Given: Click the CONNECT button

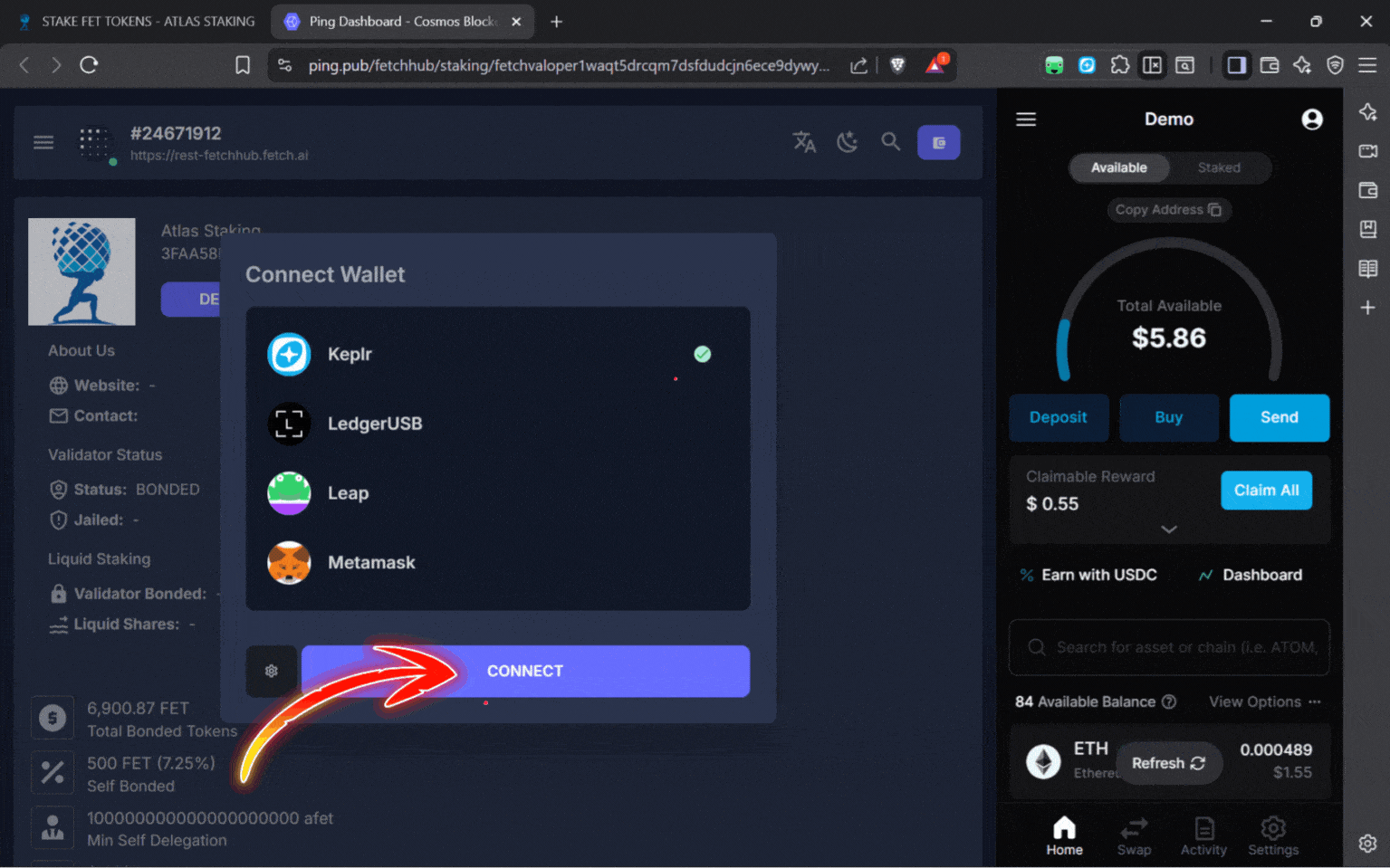Looking at the screenshot, I should [x=525, y=671].
